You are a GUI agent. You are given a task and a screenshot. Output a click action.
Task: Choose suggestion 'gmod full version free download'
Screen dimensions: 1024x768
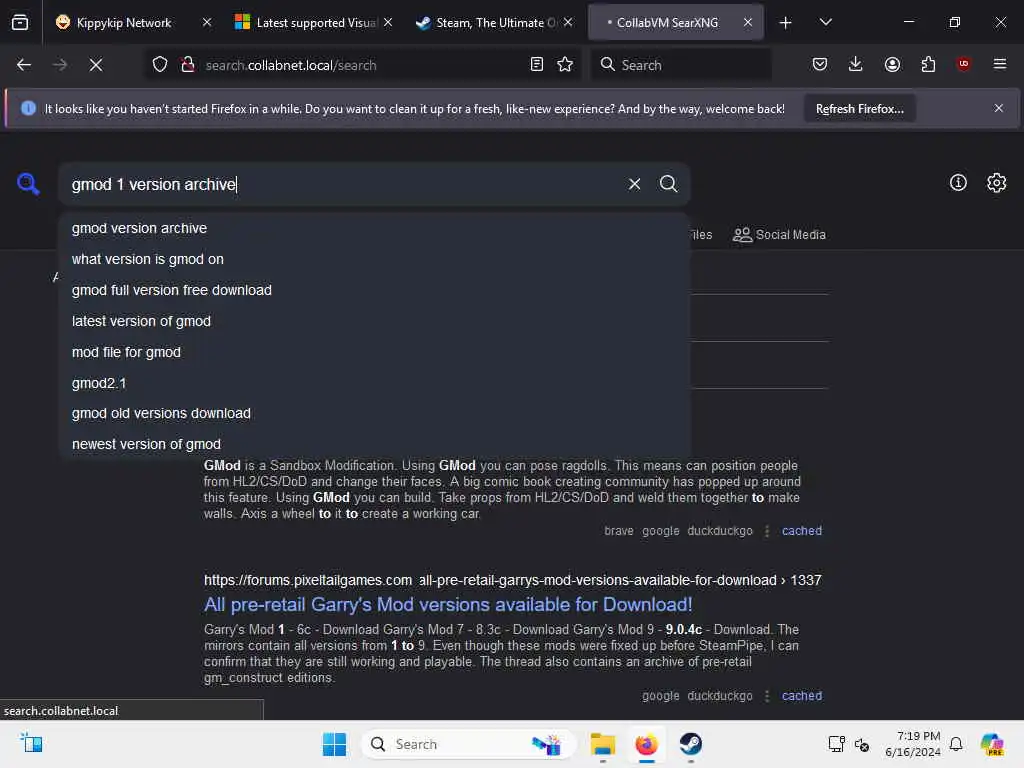pos(374,290)
